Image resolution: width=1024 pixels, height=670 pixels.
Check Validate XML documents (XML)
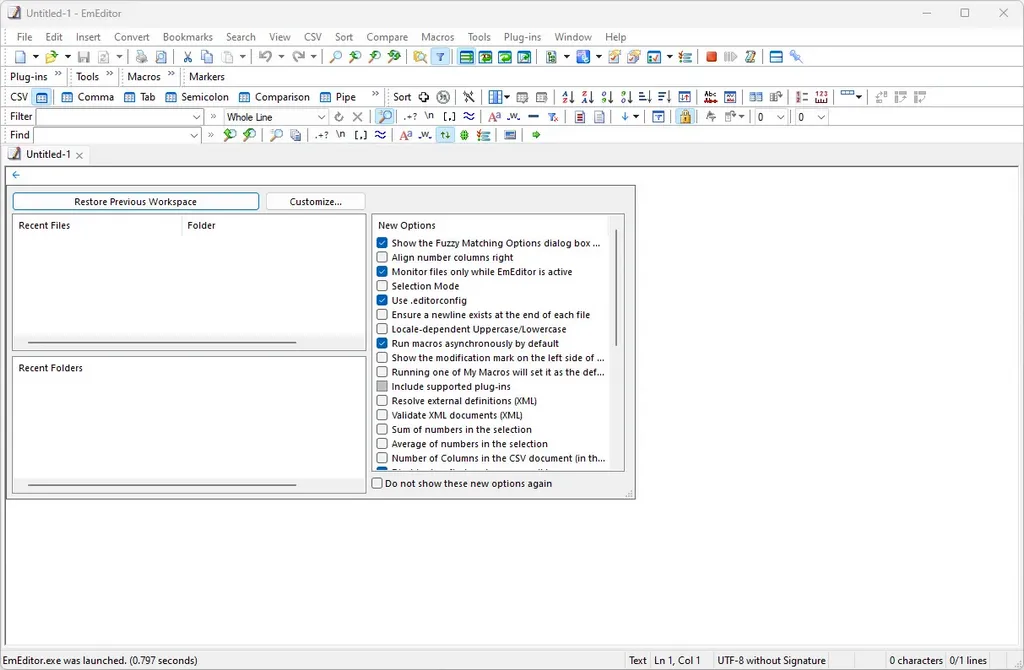tap(382, 415)
